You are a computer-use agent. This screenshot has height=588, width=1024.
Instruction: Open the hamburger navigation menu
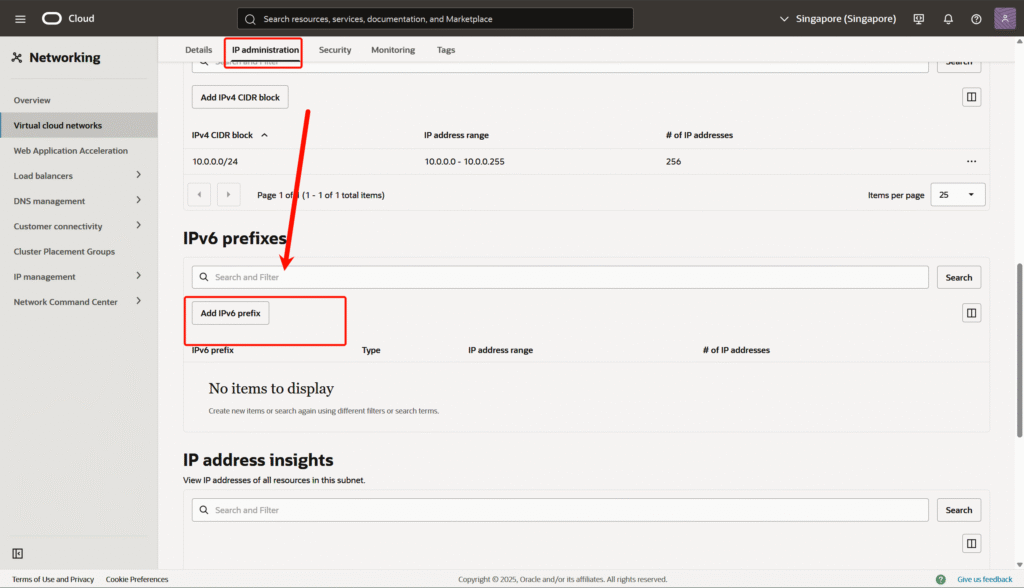click(20, 19)
